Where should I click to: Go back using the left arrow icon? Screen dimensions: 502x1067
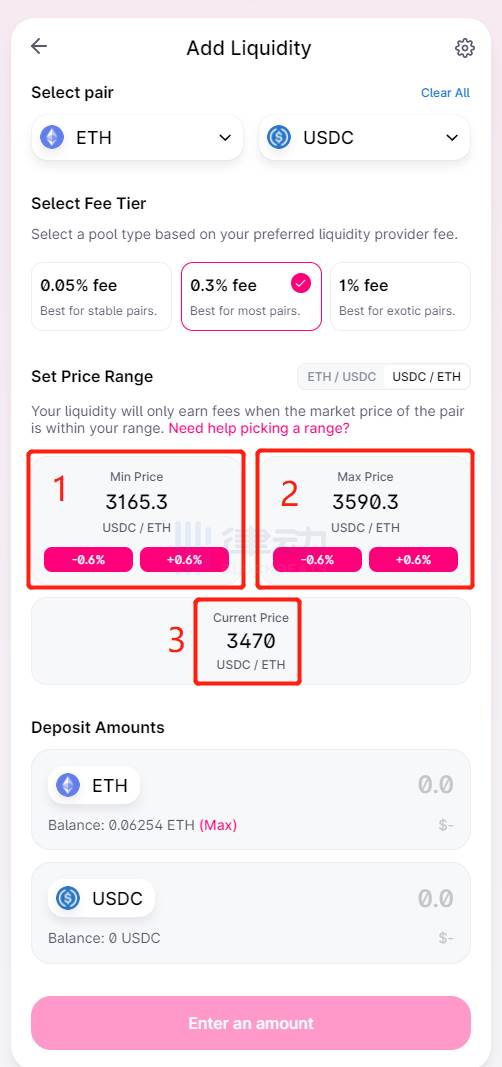click(x=39, y=46)
